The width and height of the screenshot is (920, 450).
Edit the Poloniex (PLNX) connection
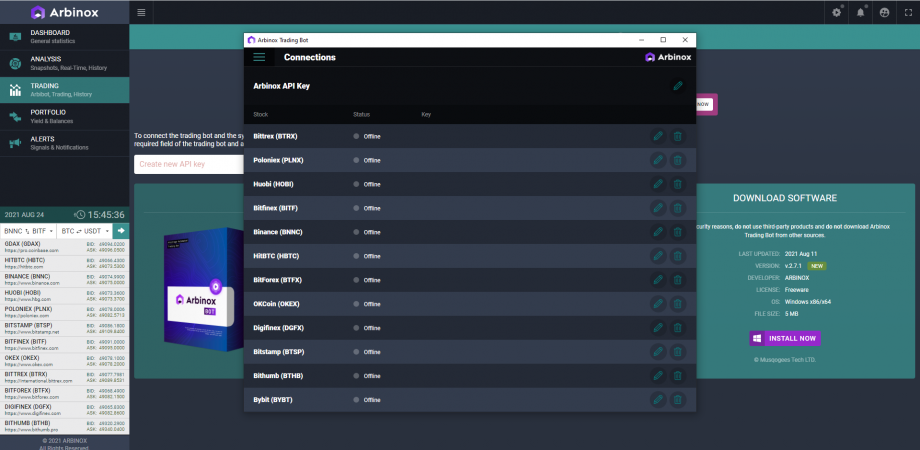658,160
